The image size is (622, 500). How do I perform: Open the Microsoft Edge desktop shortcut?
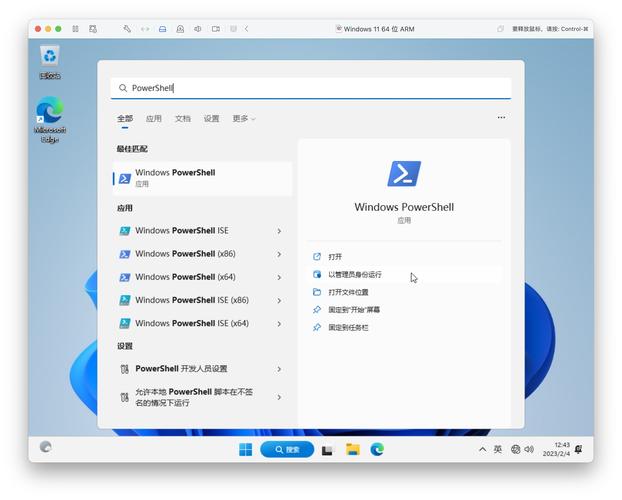(50, 119)
